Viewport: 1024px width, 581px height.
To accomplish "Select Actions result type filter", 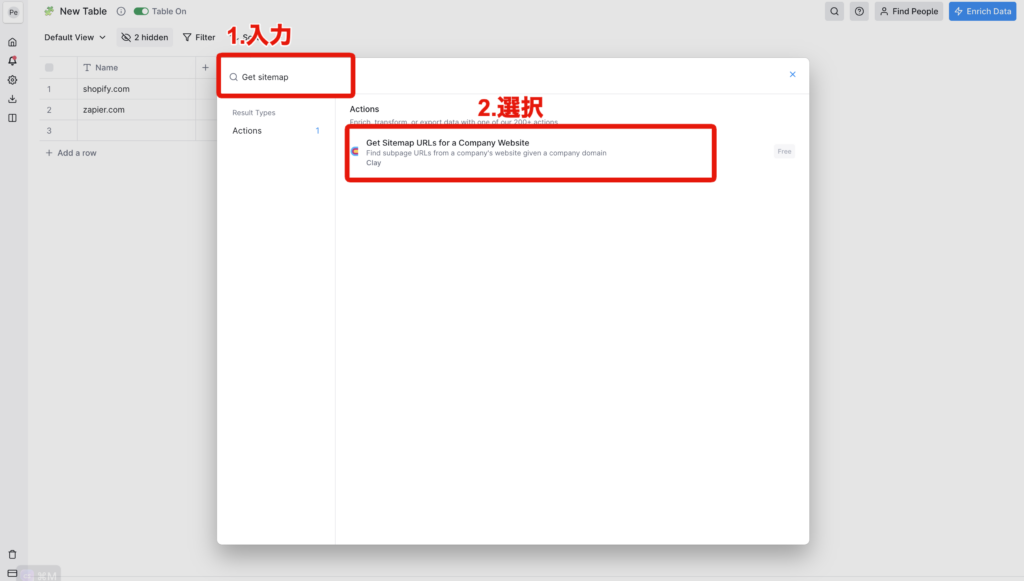I will (276, 131).
